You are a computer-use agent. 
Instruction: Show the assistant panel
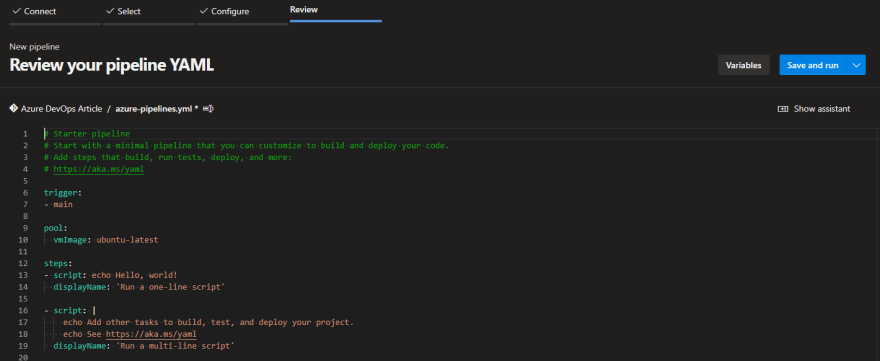tap(814, 109)
